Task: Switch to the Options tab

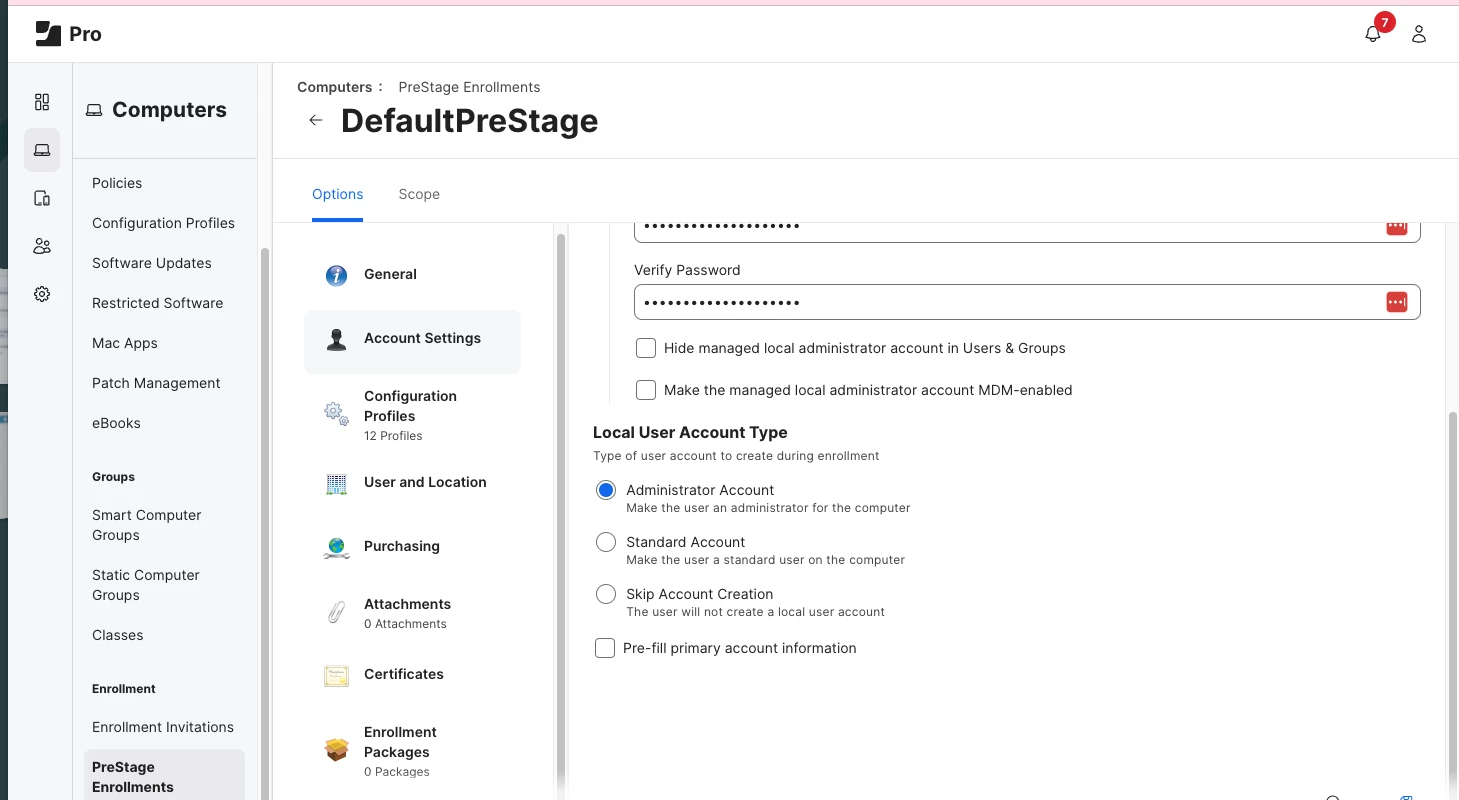Action: pyautogui.click(x=338, y=194)
